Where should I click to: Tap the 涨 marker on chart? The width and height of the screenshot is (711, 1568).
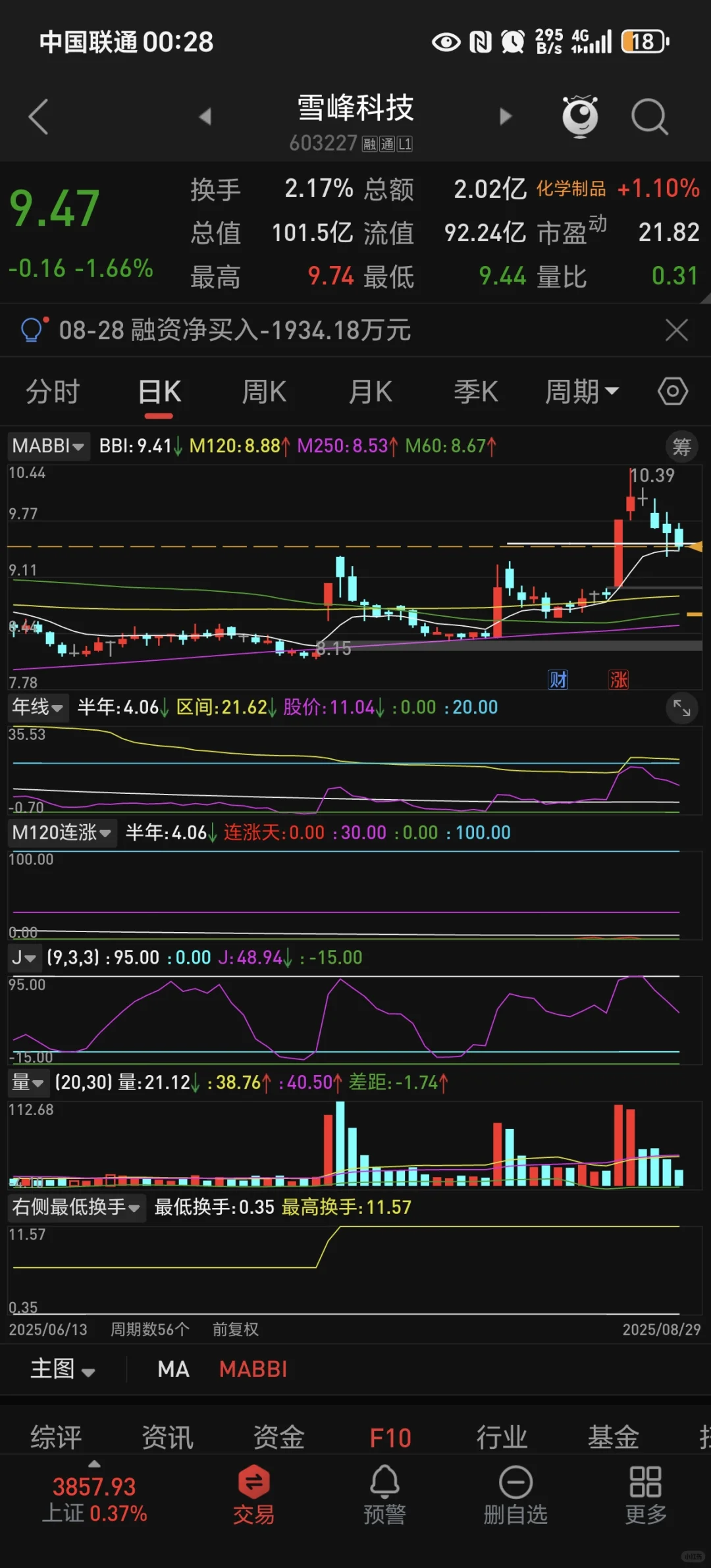pyautogui.click(x=618, y=679)
